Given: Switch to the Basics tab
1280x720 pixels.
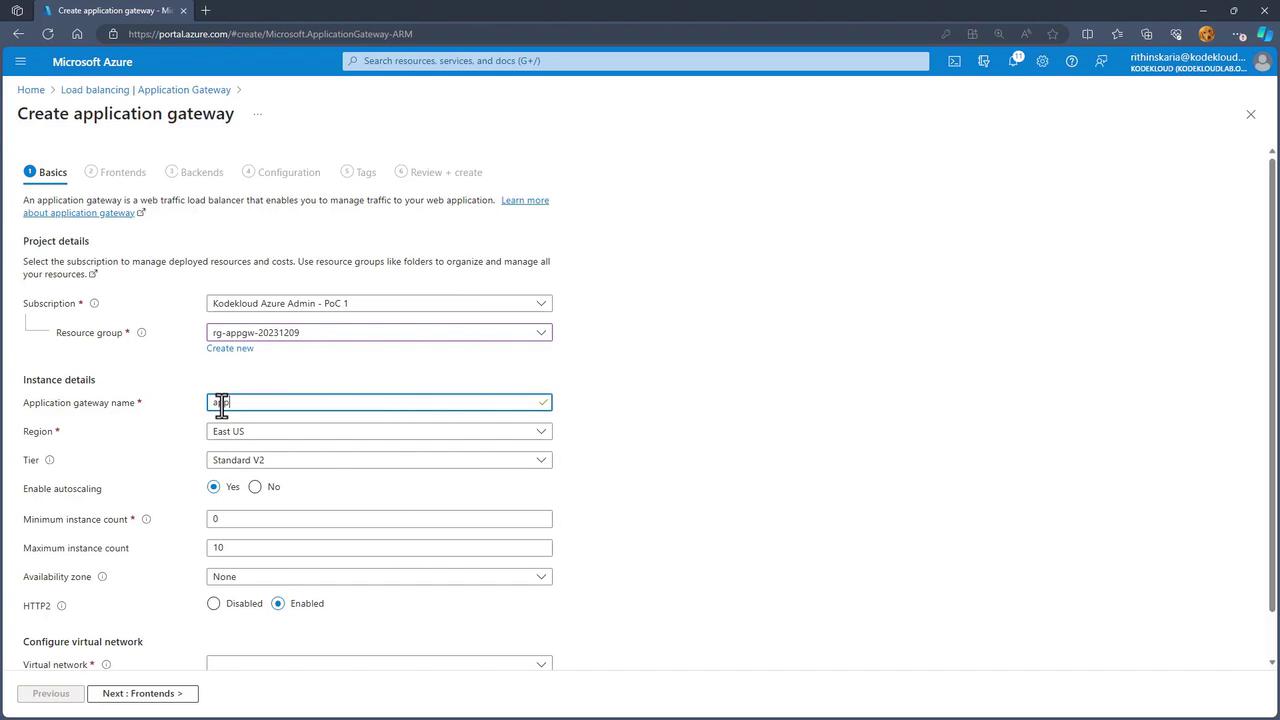Looking at the screenshot, I should click(x=45, y=172).
